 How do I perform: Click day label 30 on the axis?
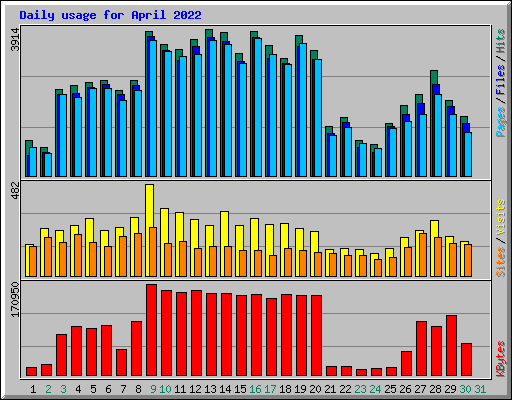click(x=465, y=389)
